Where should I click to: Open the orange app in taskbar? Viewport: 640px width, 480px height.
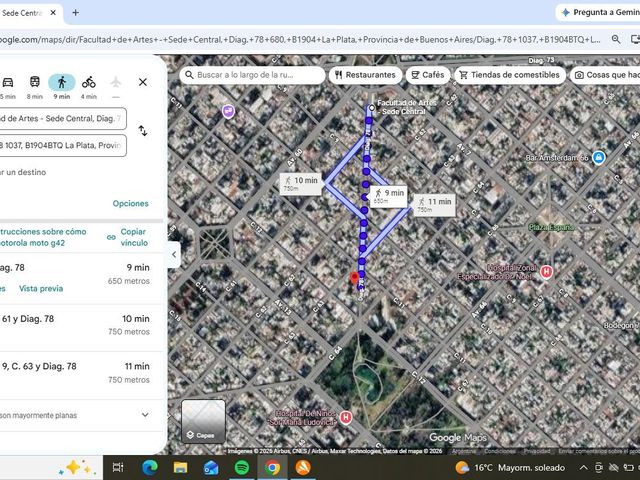(303, 468)
